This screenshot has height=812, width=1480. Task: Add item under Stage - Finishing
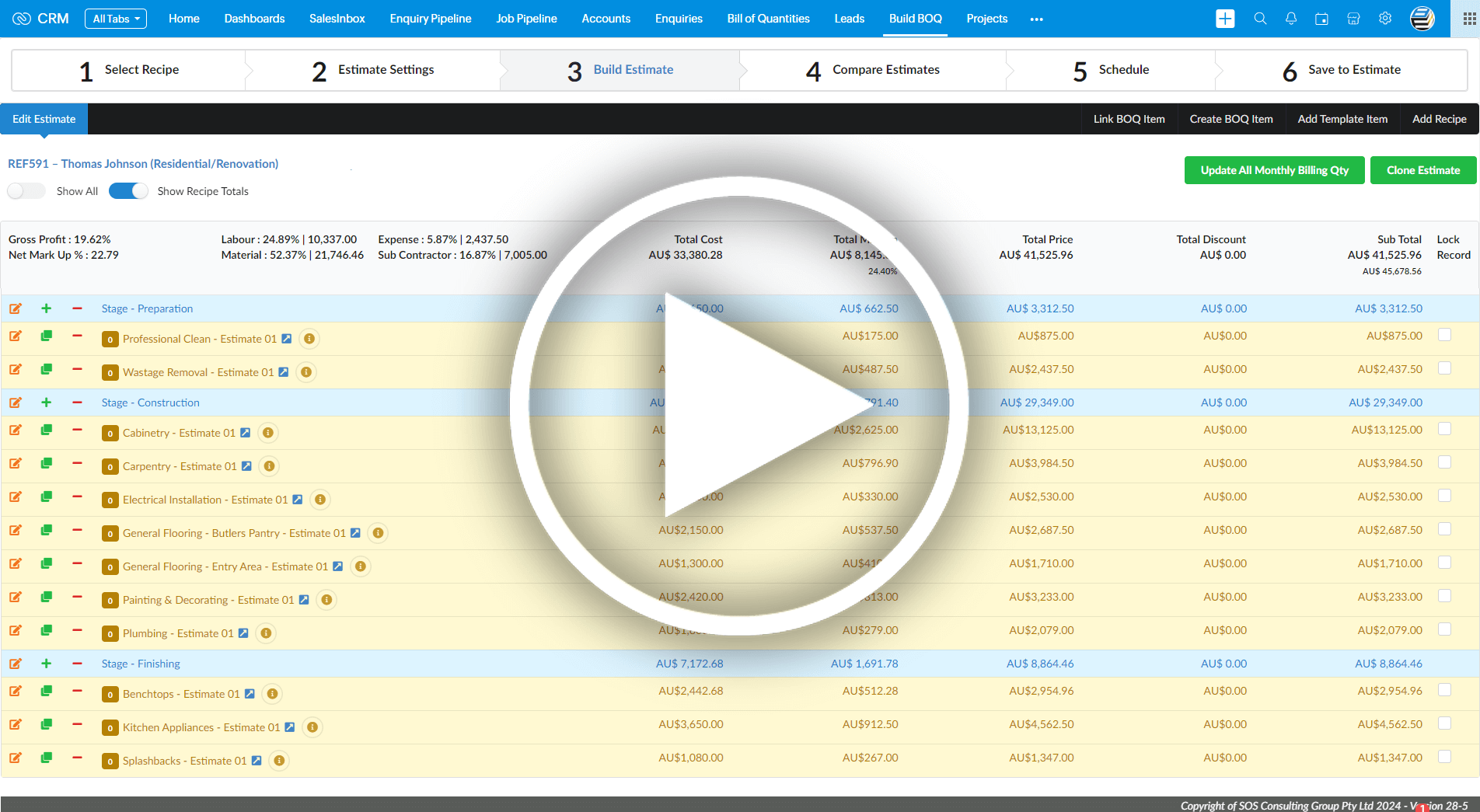pos(47,664)
